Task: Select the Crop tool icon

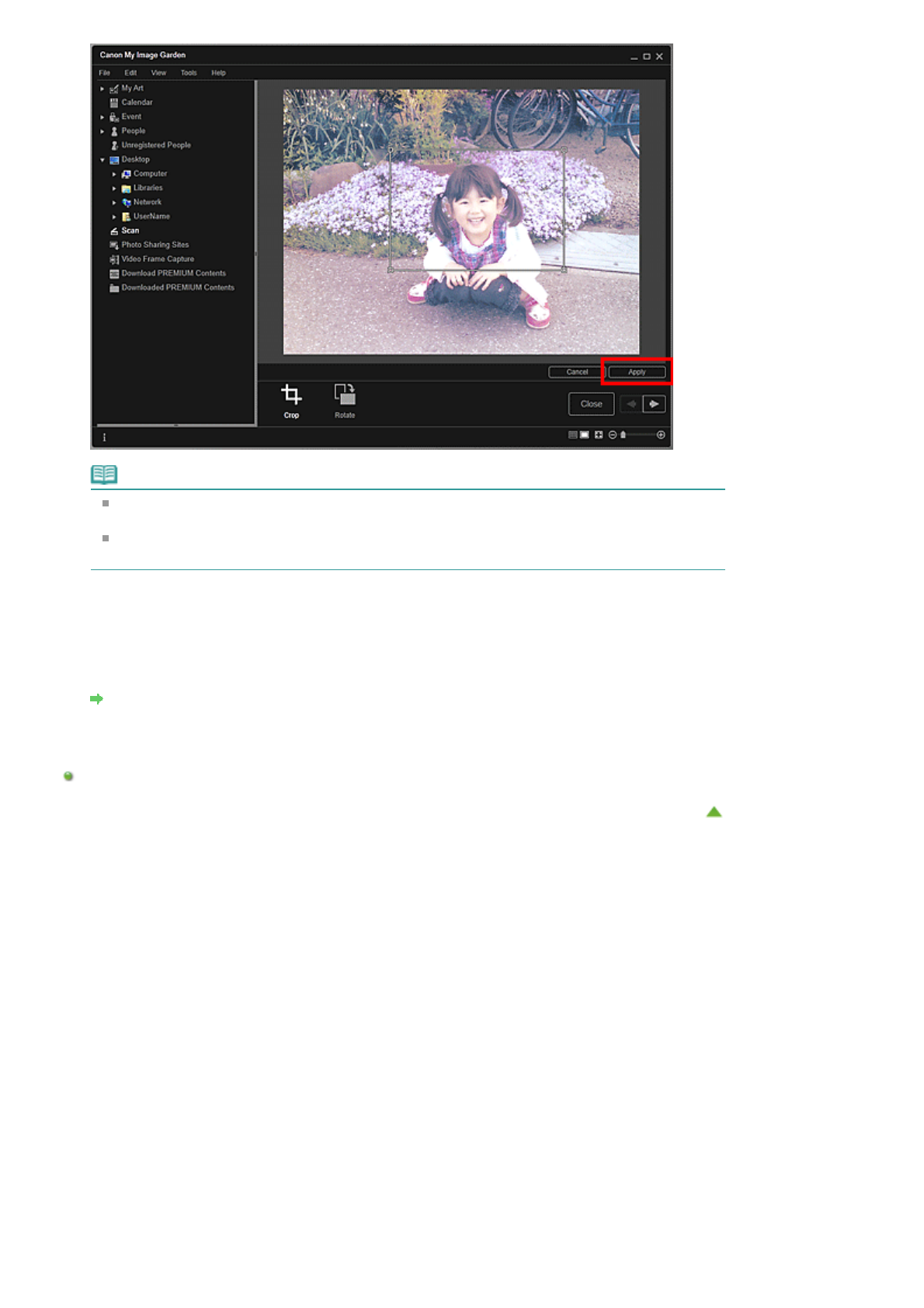Action: pyautogui.click(x=291, y=395)
